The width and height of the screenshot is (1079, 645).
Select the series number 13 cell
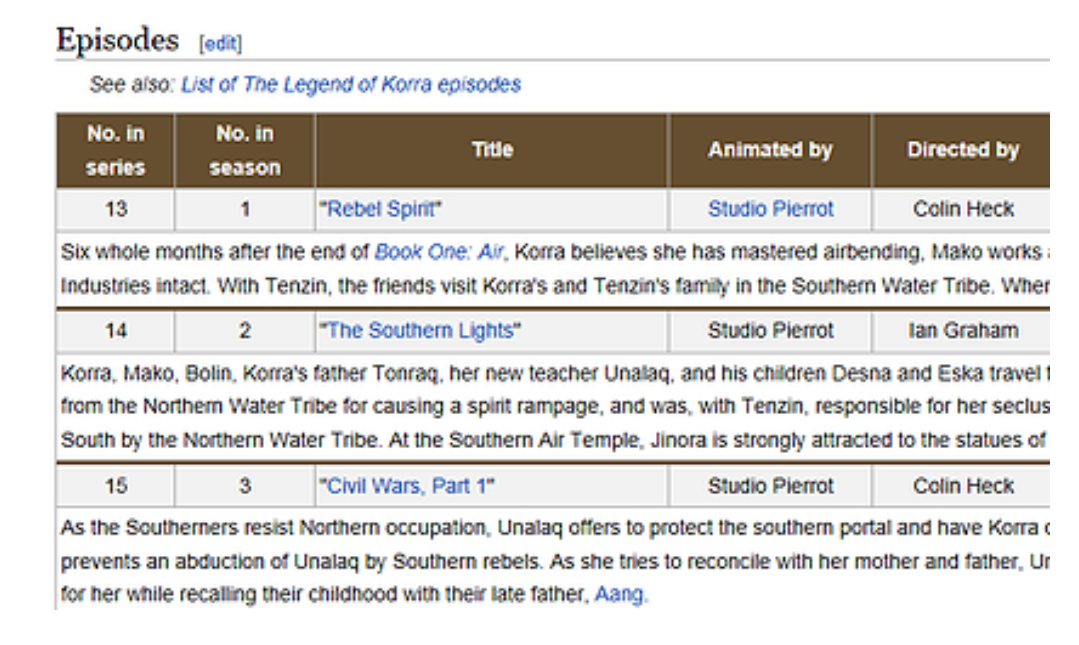click(x=115, y=209)
